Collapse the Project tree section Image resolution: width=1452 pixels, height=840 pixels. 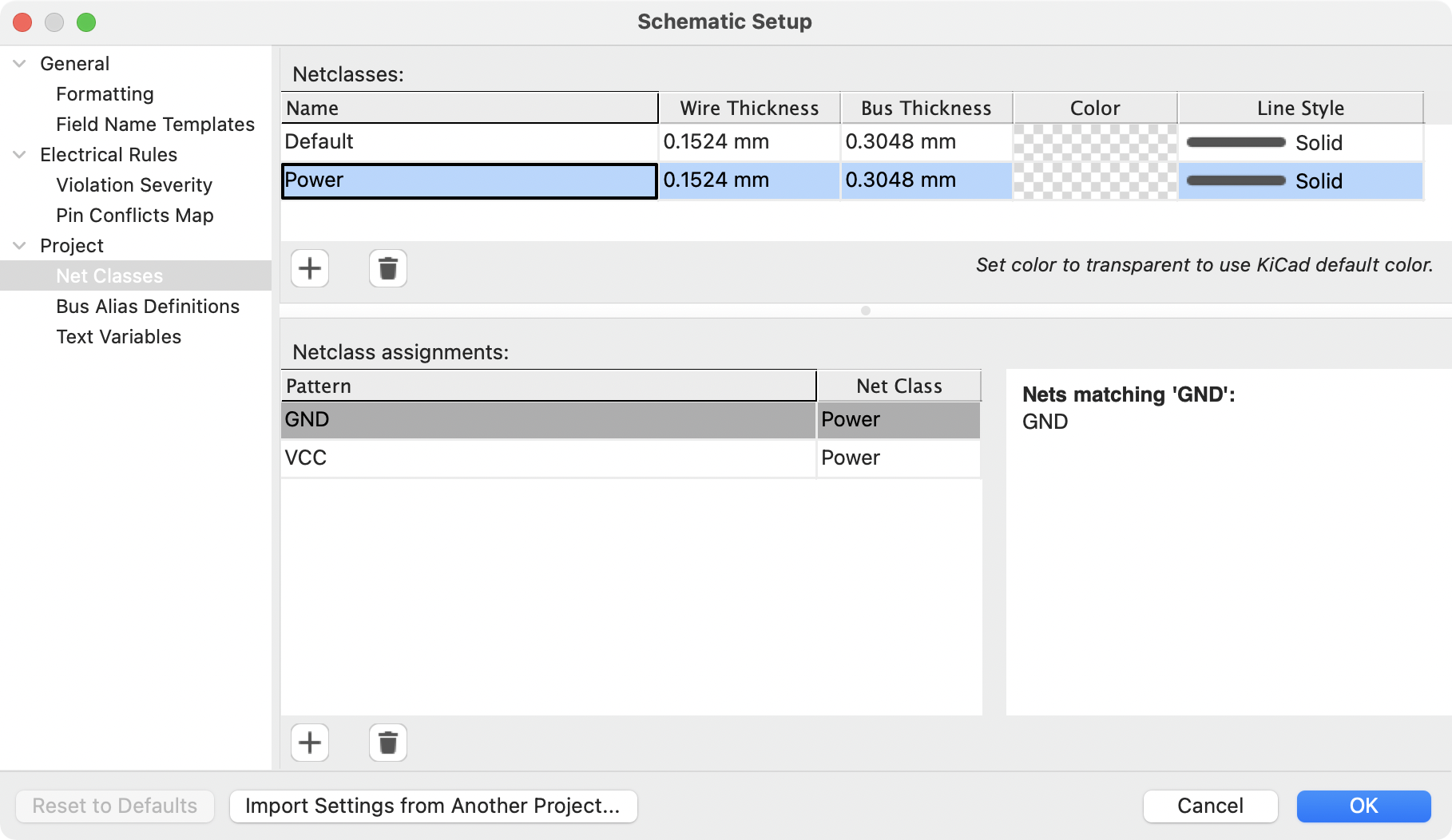tap(19, 245)
